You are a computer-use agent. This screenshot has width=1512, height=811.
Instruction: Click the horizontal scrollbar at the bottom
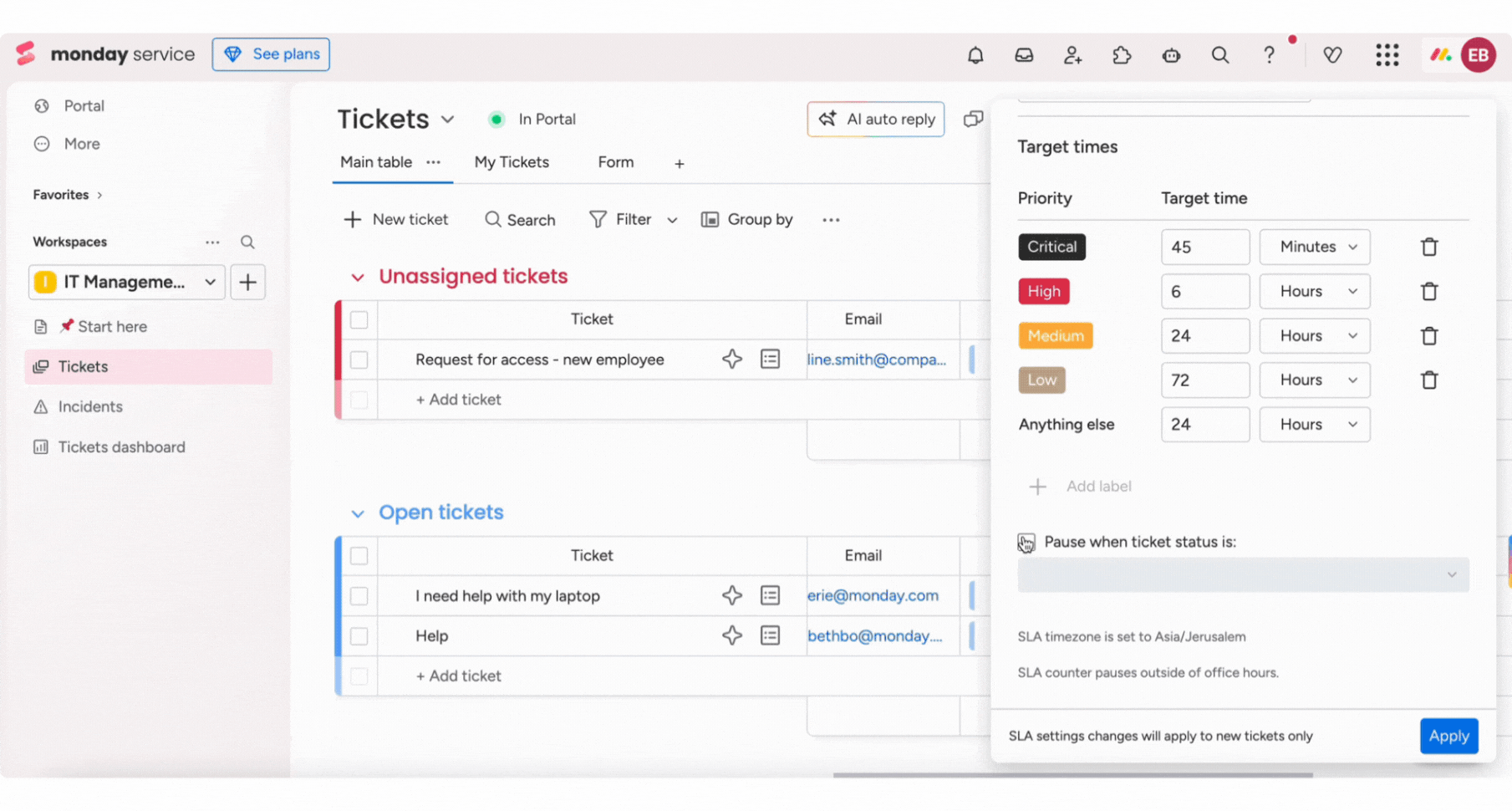point(1072,775)
